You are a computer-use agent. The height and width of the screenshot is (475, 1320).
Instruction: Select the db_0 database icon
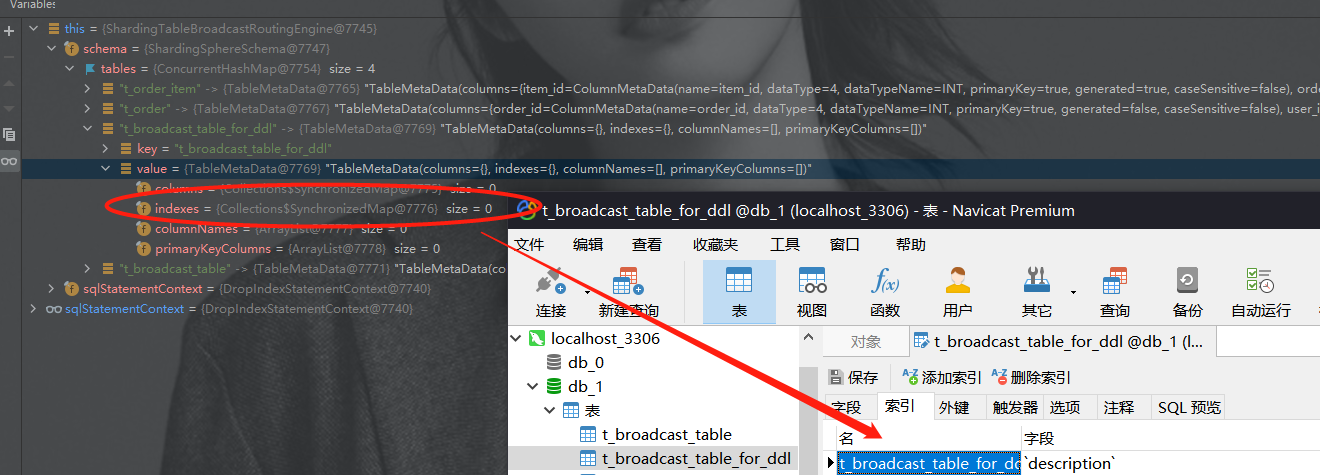click(x=553, y=362)
